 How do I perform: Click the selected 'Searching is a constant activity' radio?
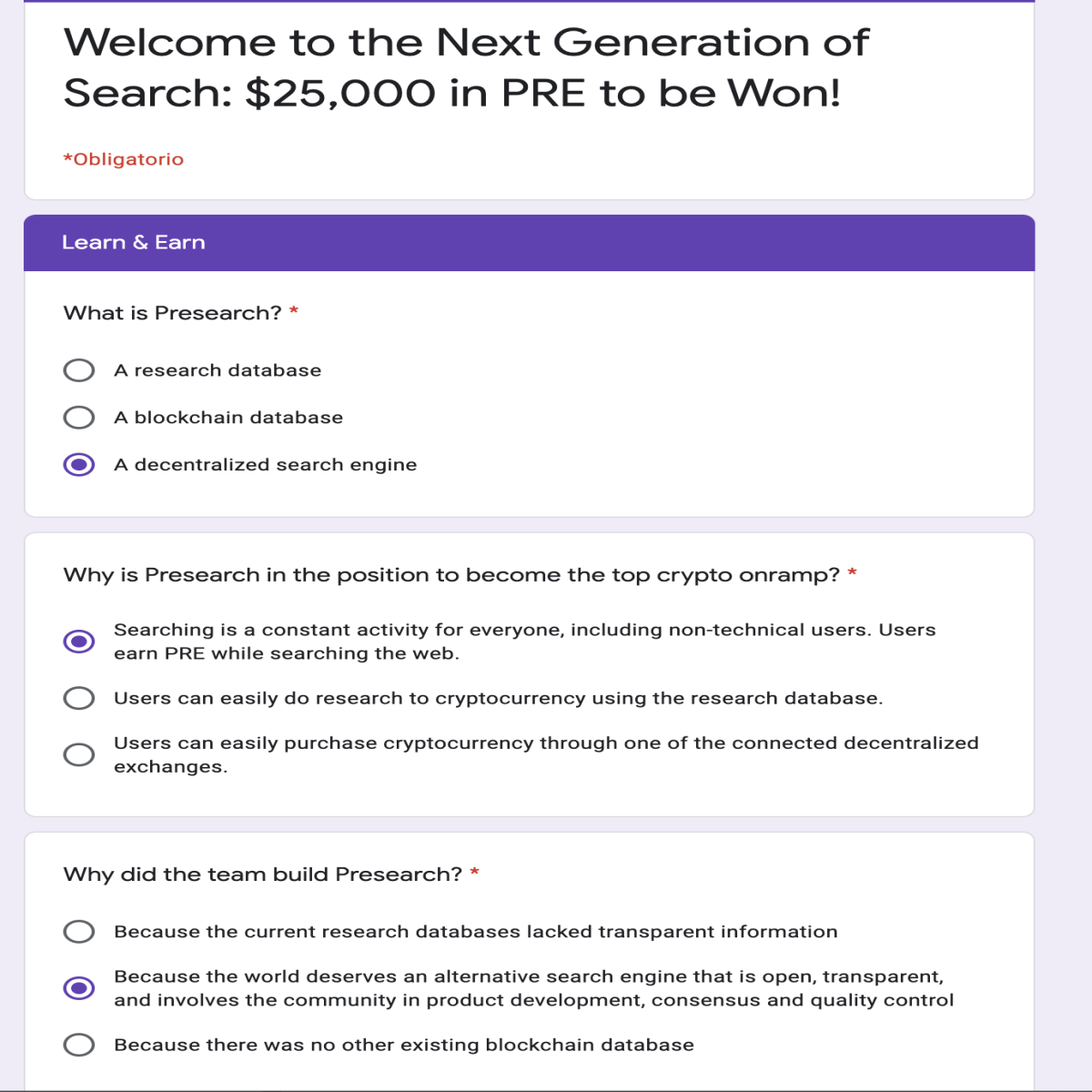point(79,642)
